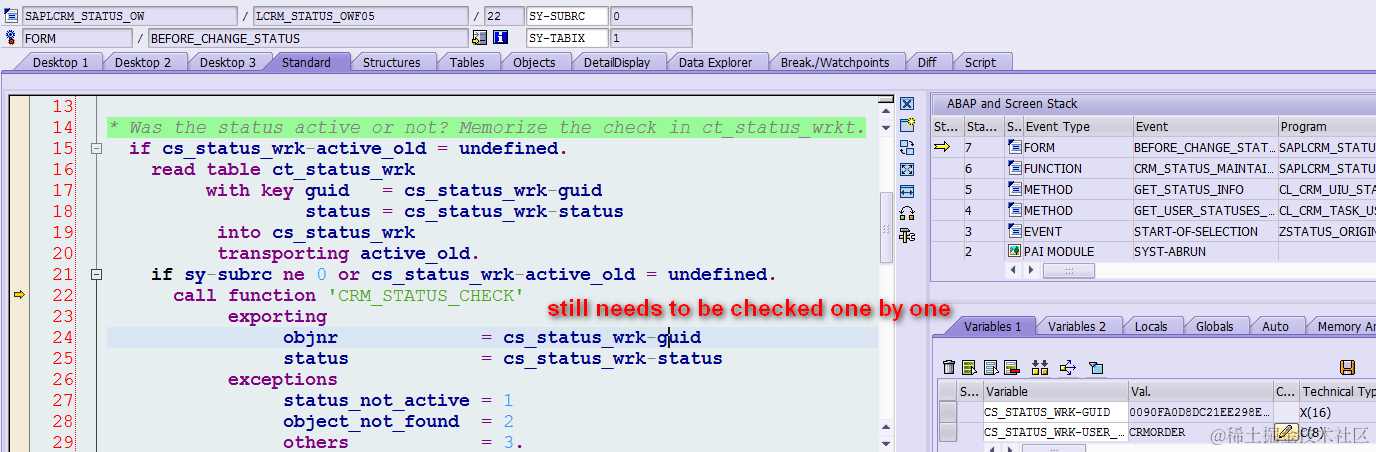This screenshot has width=1376, height=452.
Task: Switch to the Desktop 1 tab
Action: tap(60, 62)
